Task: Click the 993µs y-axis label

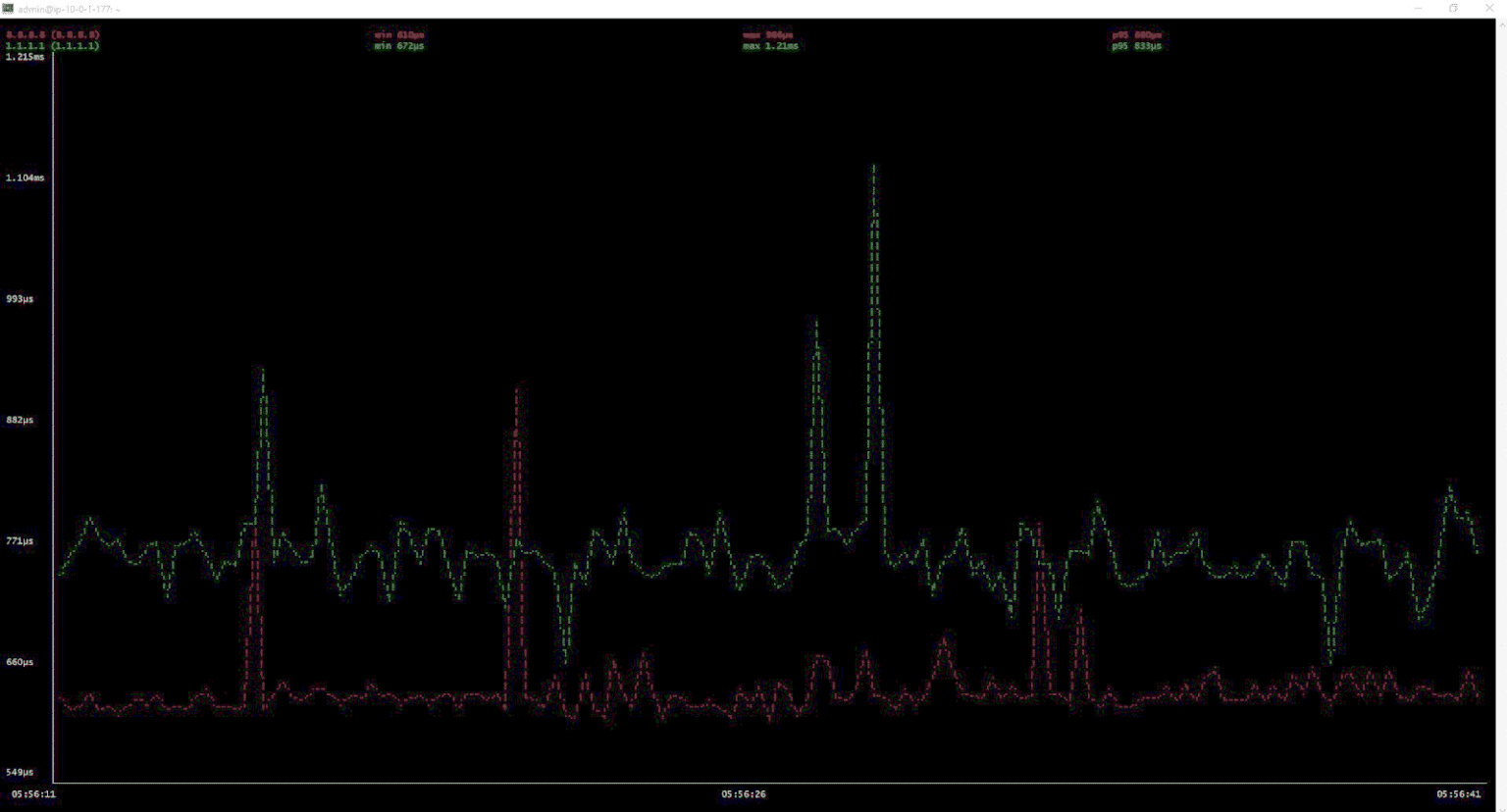Action: pyautogui.click(x=21, y=298)
